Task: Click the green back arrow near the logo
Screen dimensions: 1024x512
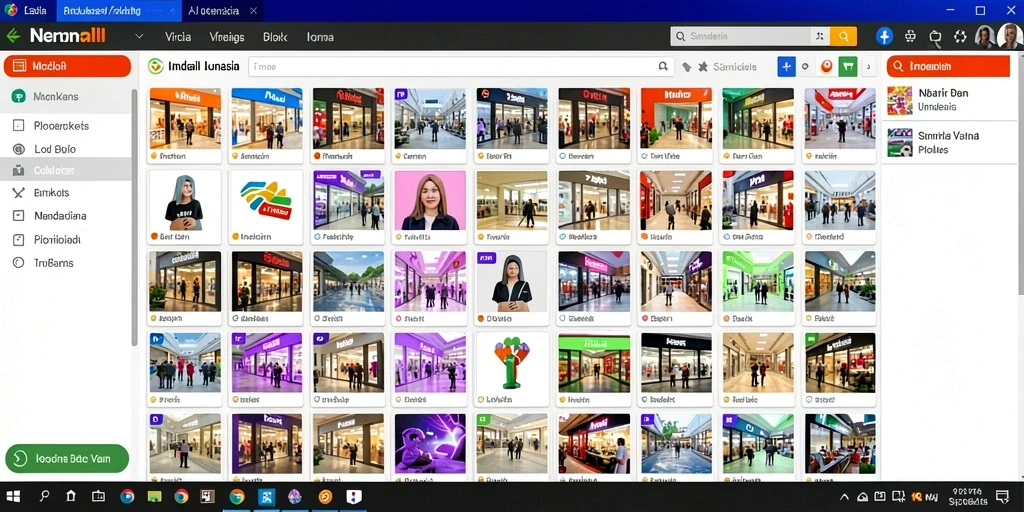Action: (13, 36)
